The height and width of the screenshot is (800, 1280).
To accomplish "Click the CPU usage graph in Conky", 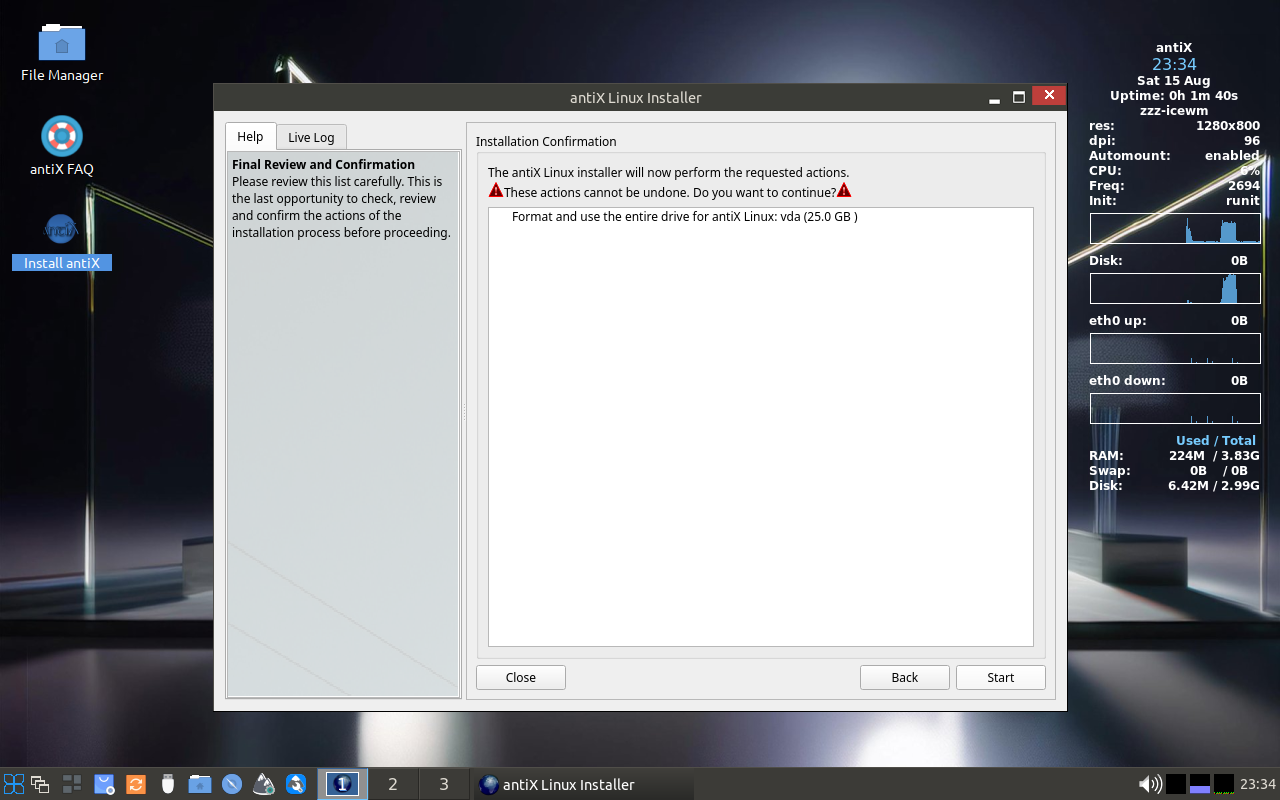I will (x=1175, y=229).
